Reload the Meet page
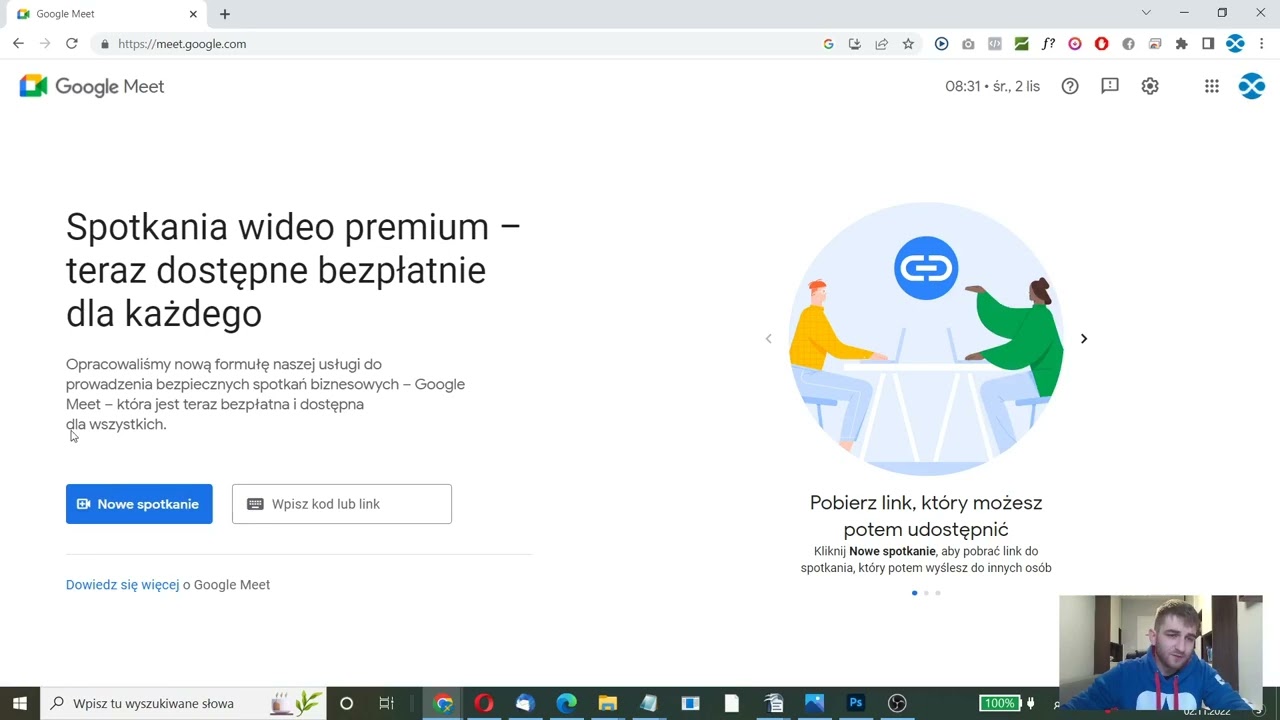Screen dimensions: 1280x720 point(72,44)
